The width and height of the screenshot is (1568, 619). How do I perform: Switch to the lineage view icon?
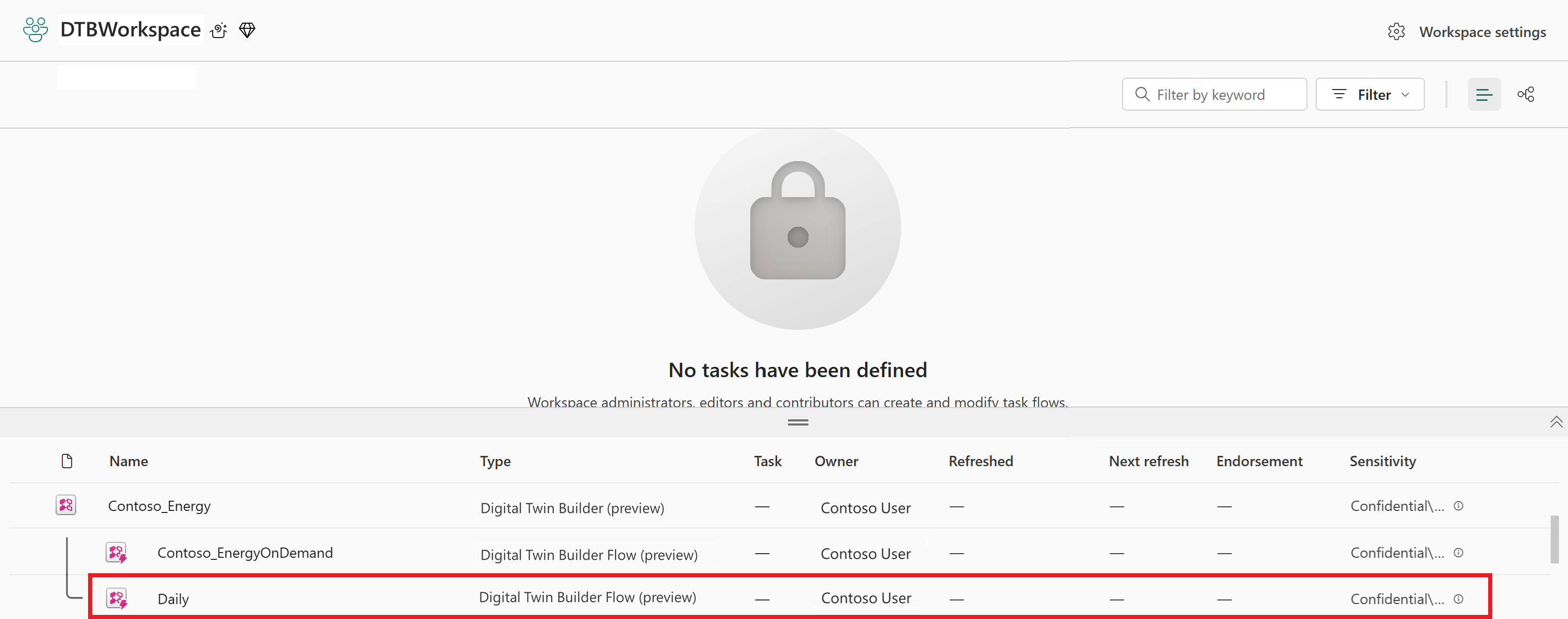(1527, 94)
